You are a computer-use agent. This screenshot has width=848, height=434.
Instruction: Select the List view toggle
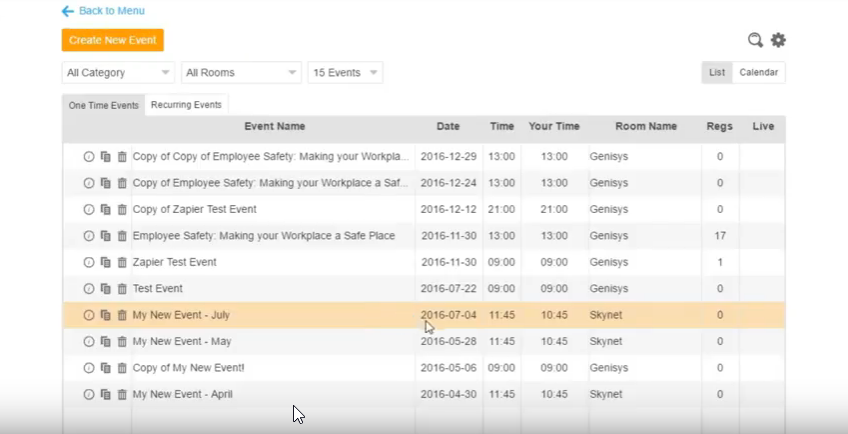pyautogui.click(x=717, y=73)
